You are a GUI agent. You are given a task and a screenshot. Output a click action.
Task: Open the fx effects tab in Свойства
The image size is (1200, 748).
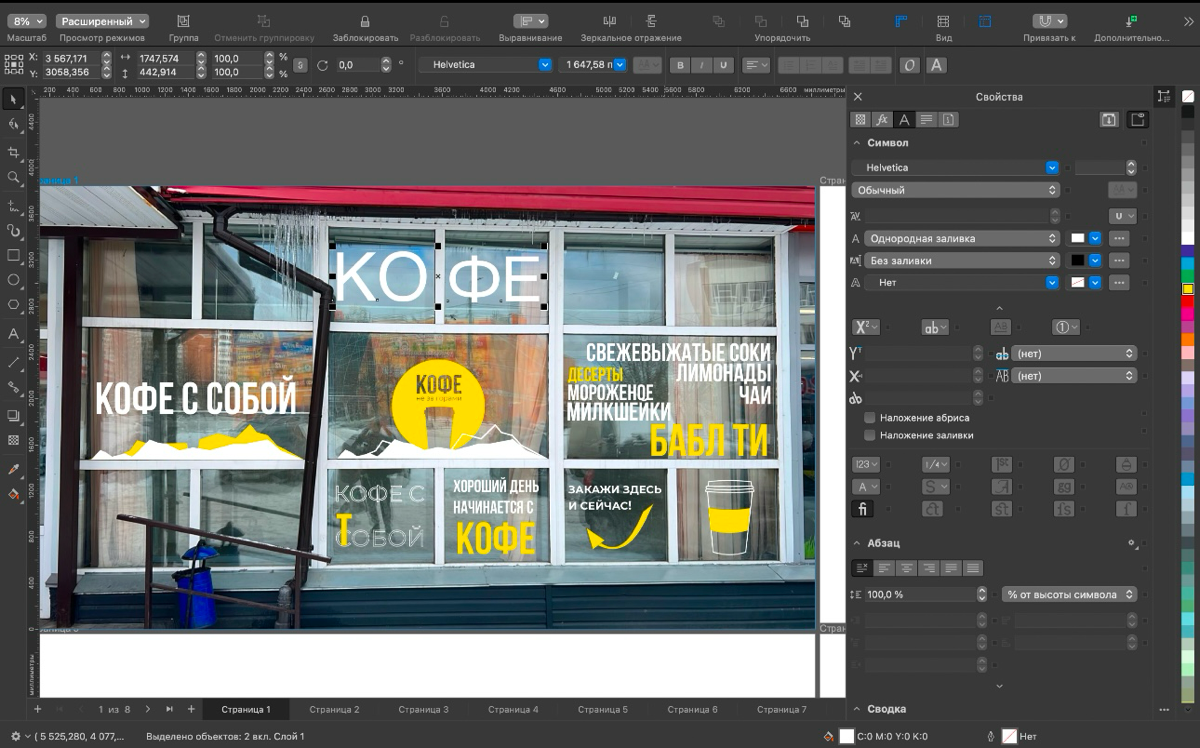882,119
